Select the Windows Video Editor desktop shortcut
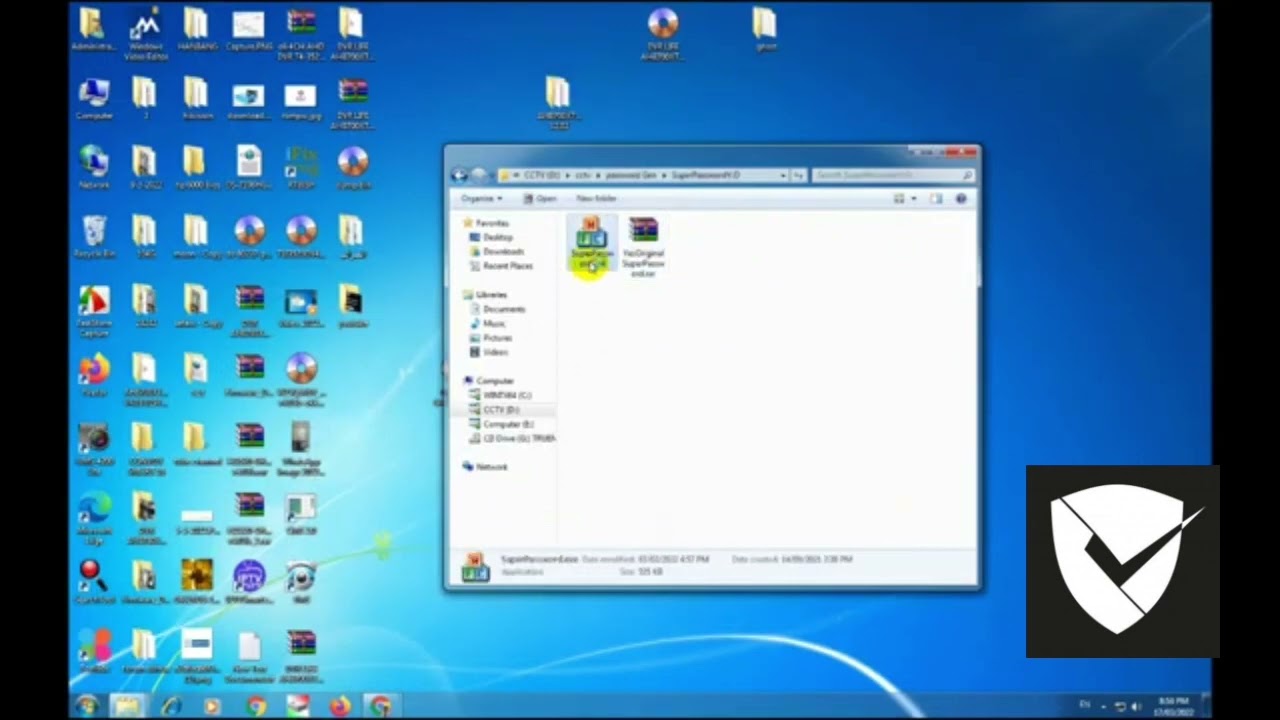The image size is (1280, 720). coord(146,34)
